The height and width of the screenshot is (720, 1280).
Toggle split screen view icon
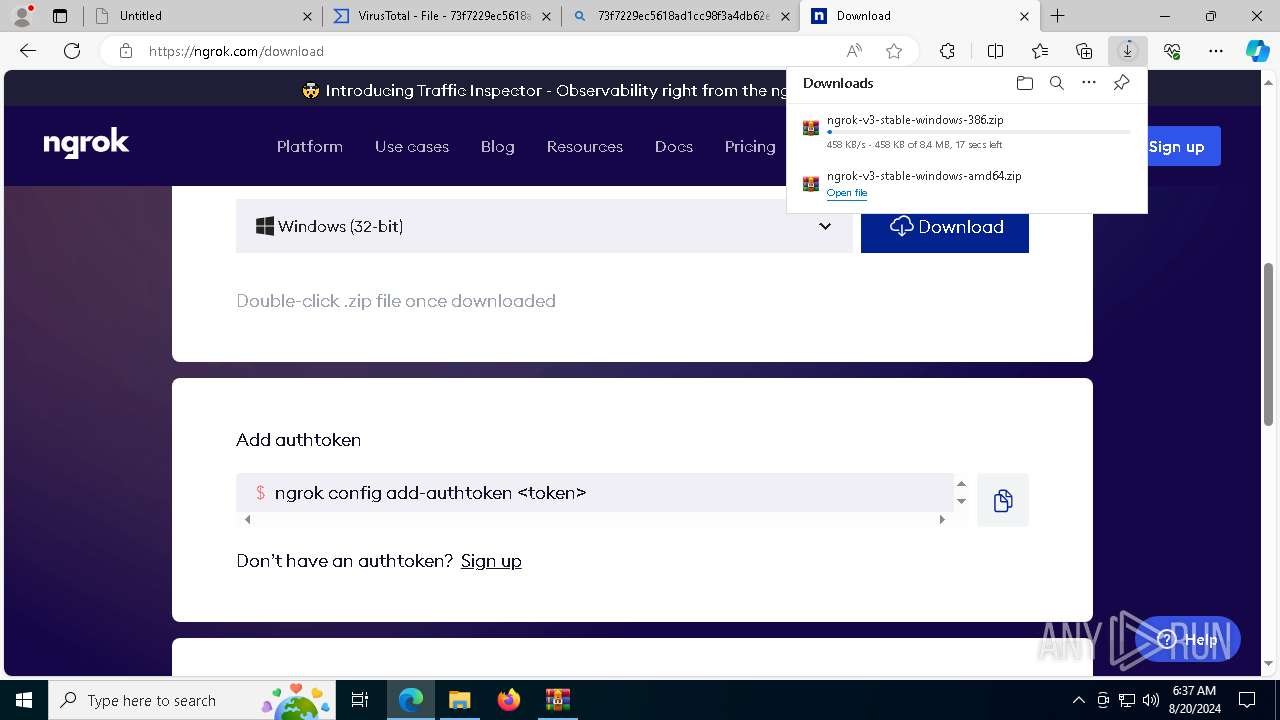[995, 51]
